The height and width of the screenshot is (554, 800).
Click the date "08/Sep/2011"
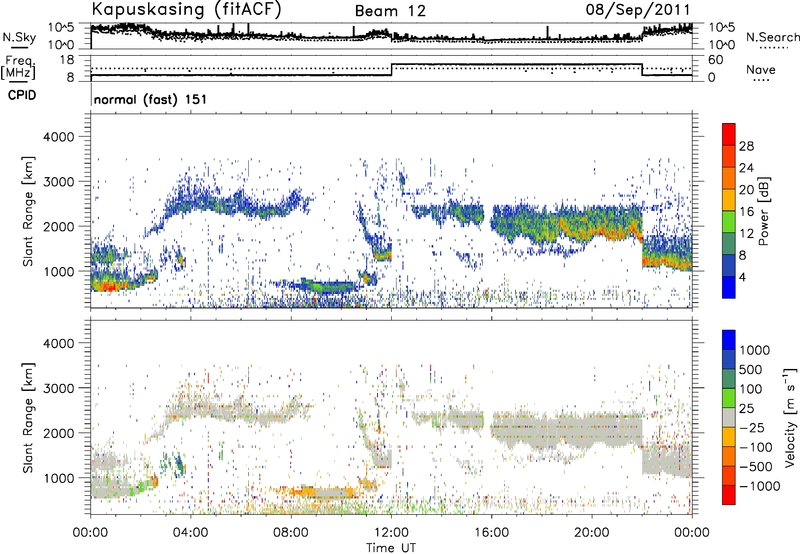pos(638,9)
